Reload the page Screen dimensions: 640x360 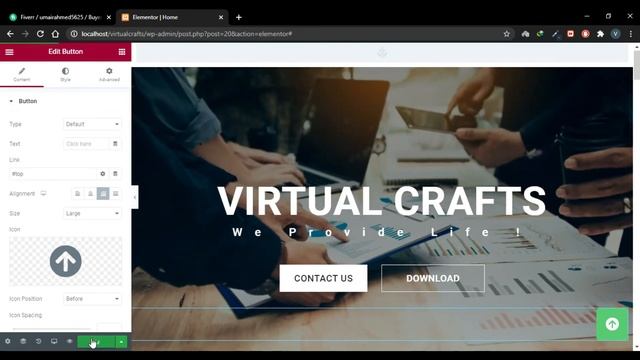(x=40, y=34)
